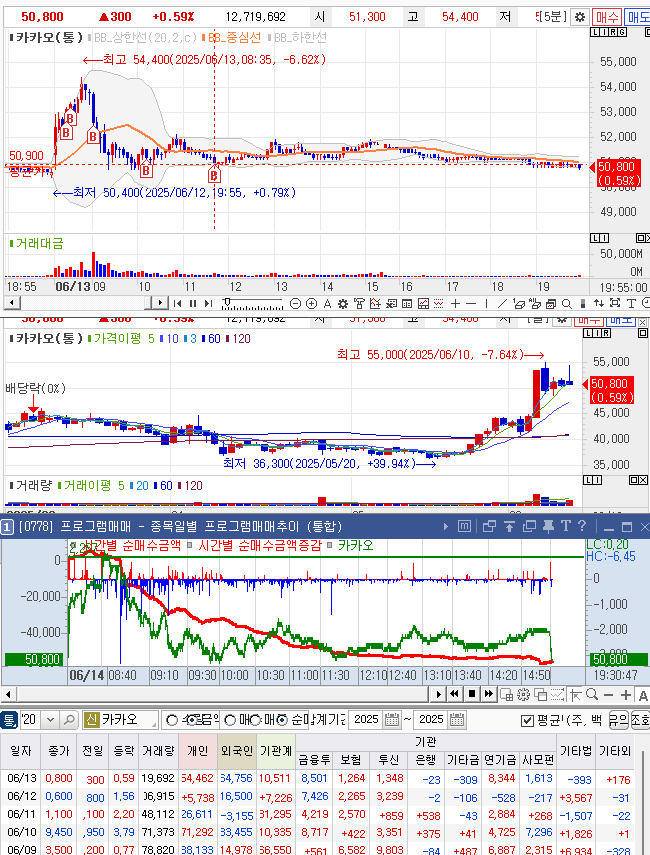The image size is (650, 855).
Task: Toggle the 평균 checkbox
Action: click(527, 721)
